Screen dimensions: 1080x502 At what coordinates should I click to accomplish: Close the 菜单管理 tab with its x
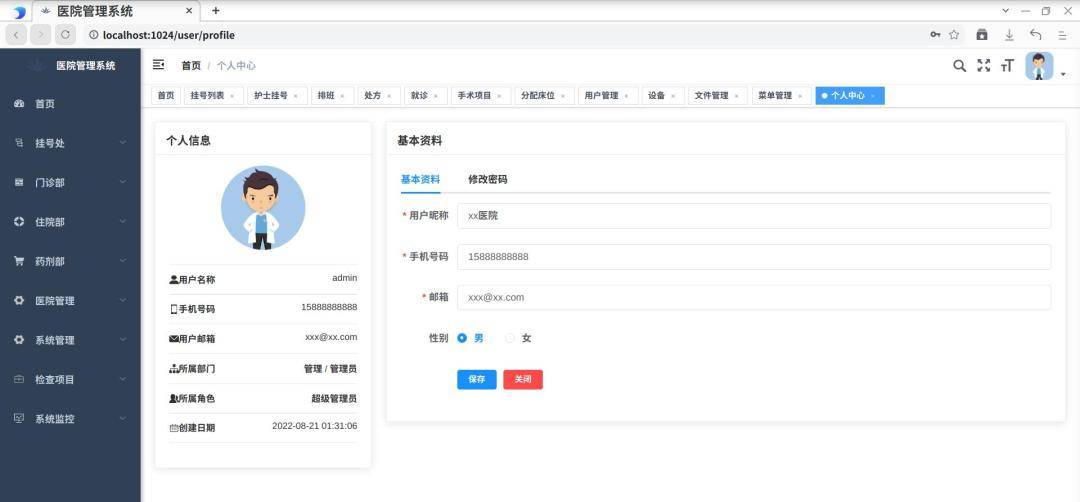pyautogui.click(x=800, y=96)
